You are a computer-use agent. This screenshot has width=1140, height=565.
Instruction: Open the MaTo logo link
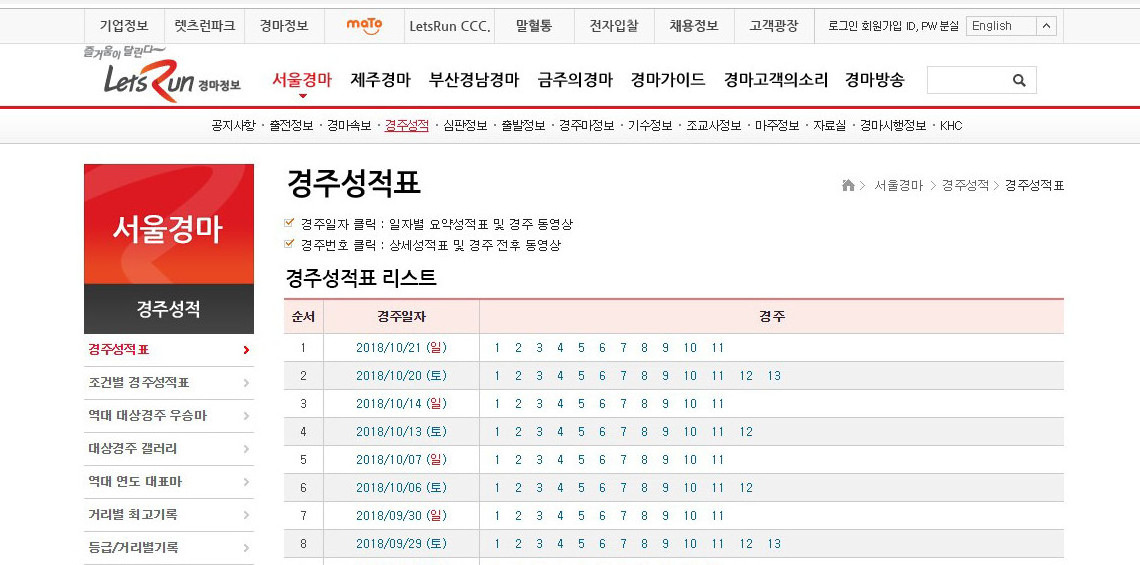[x=364, y=26]
